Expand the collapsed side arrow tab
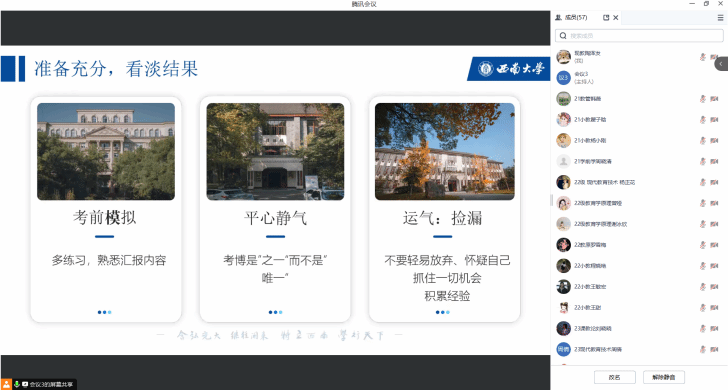728x390 pixels. pos(722,64)
